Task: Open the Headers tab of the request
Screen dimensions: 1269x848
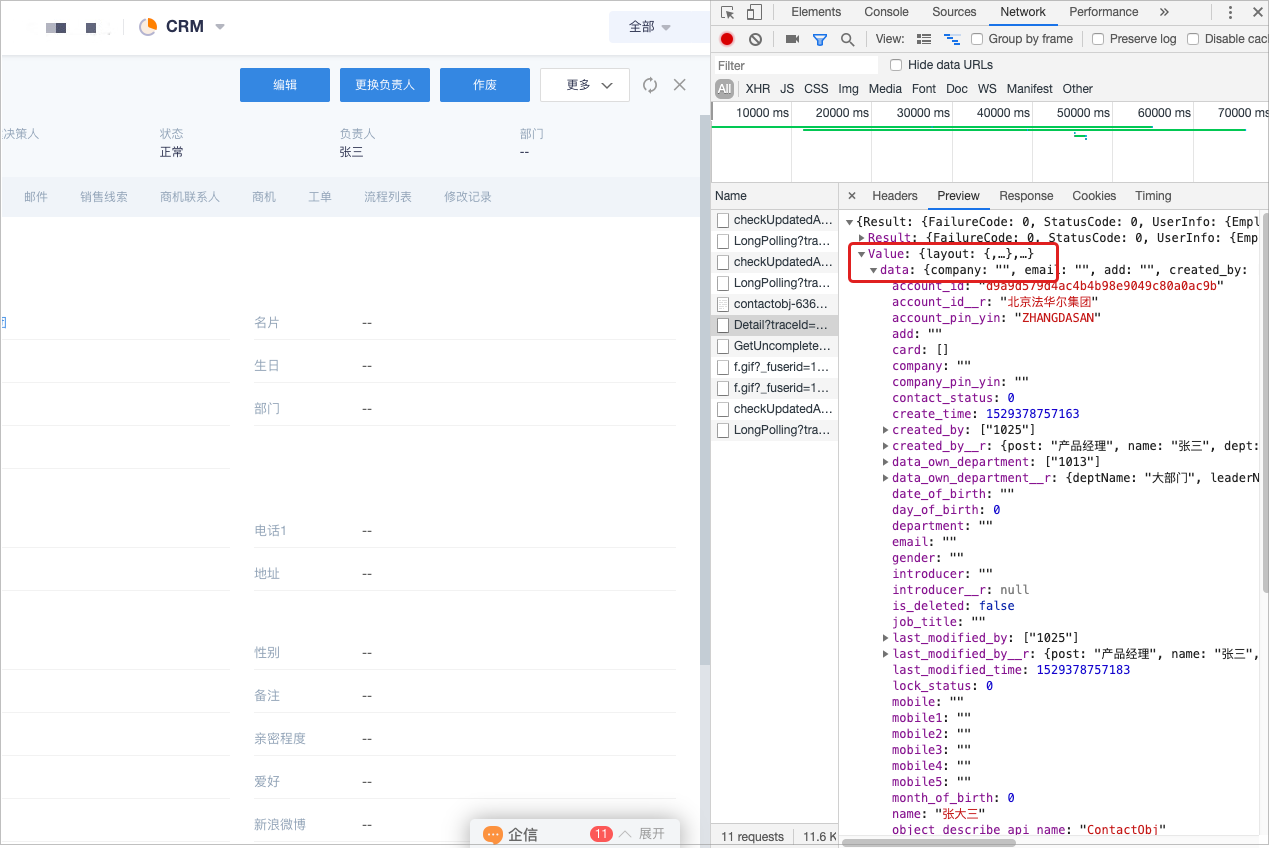Action: pos(894,196)
